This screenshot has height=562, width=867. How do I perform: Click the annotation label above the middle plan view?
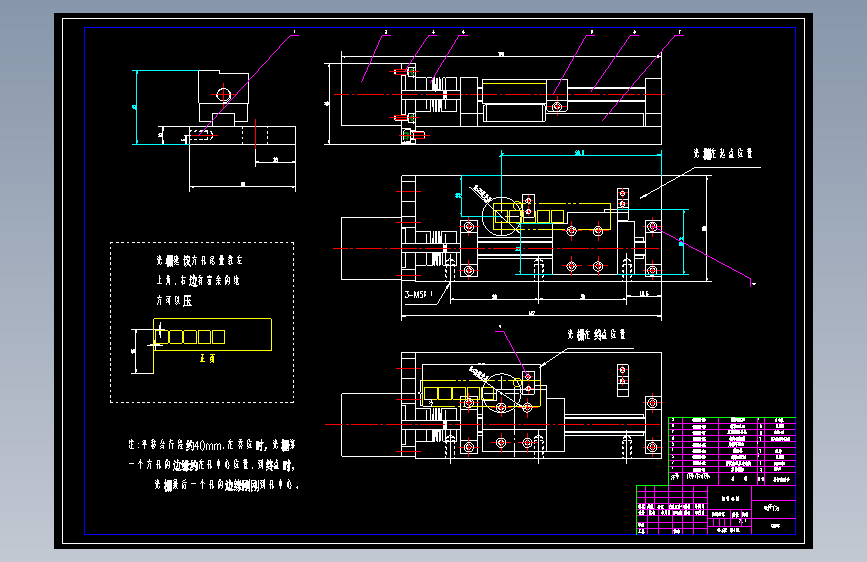point(723,153)
